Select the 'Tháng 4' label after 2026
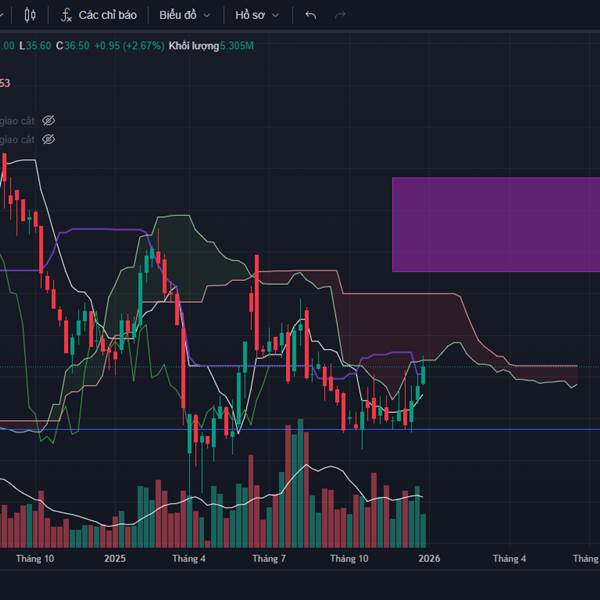Image resolution: width=600 pixels, height=600 pixels. click(x=509, y=559)
